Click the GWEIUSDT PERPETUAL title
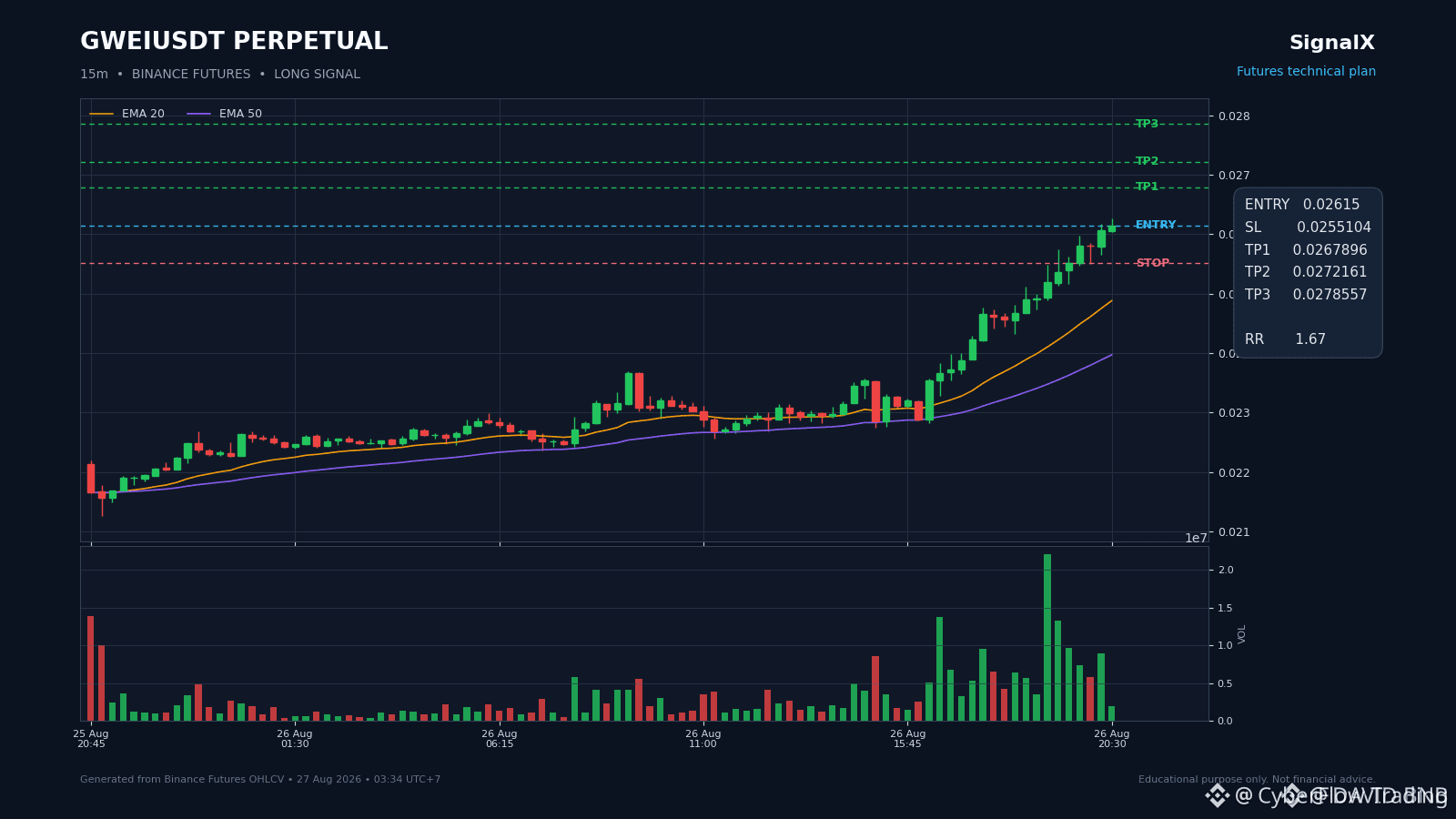1456x819 pixels. pos(234,42)
